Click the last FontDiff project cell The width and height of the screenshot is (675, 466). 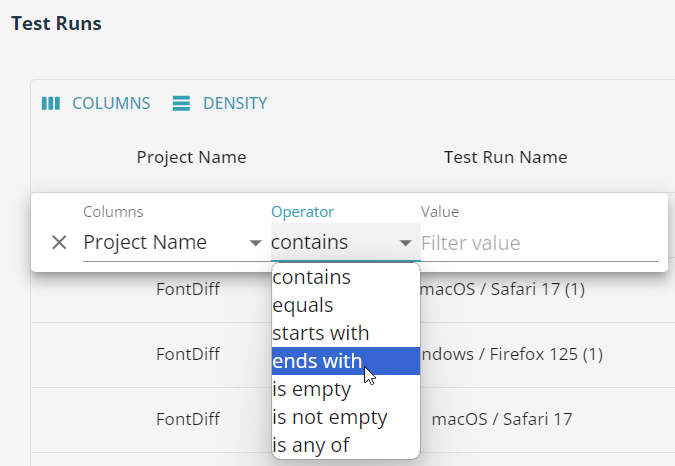pos(188,419)
